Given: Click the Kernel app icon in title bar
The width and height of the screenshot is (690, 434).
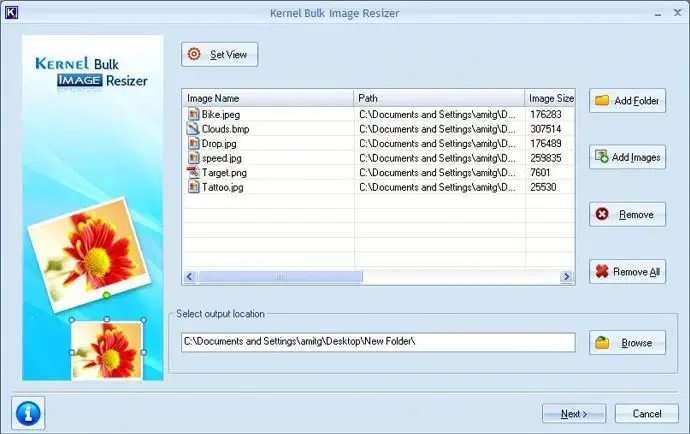Looking at the screenshot, I should pos(11,12).
